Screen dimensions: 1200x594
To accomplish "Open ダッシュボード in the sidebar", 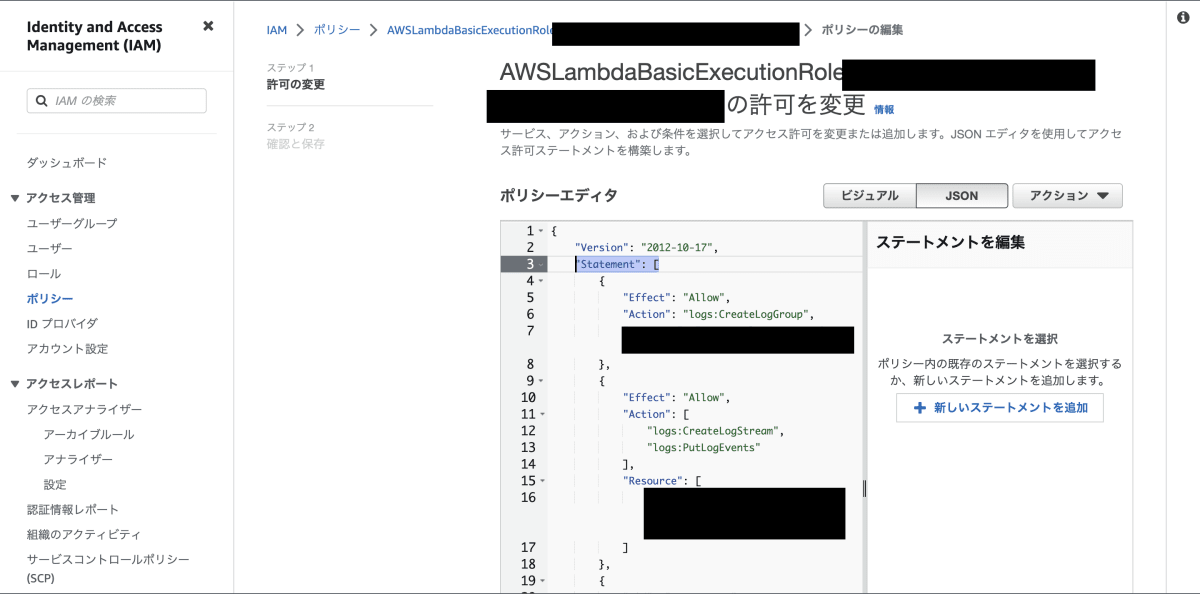I will [x=67, y=163].
